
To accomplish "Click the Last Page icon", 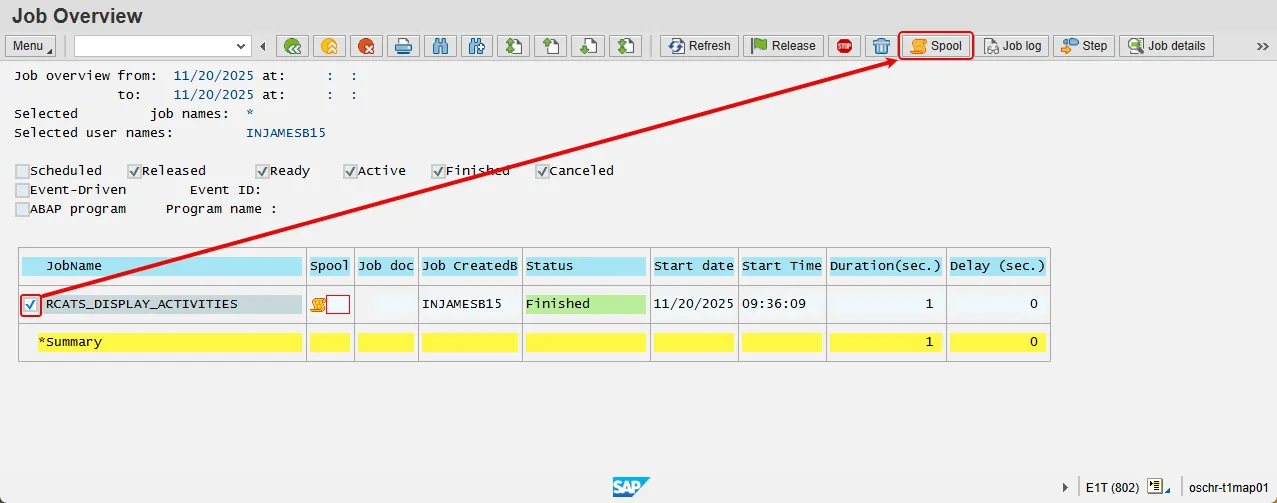I will [x=625, y=46].
